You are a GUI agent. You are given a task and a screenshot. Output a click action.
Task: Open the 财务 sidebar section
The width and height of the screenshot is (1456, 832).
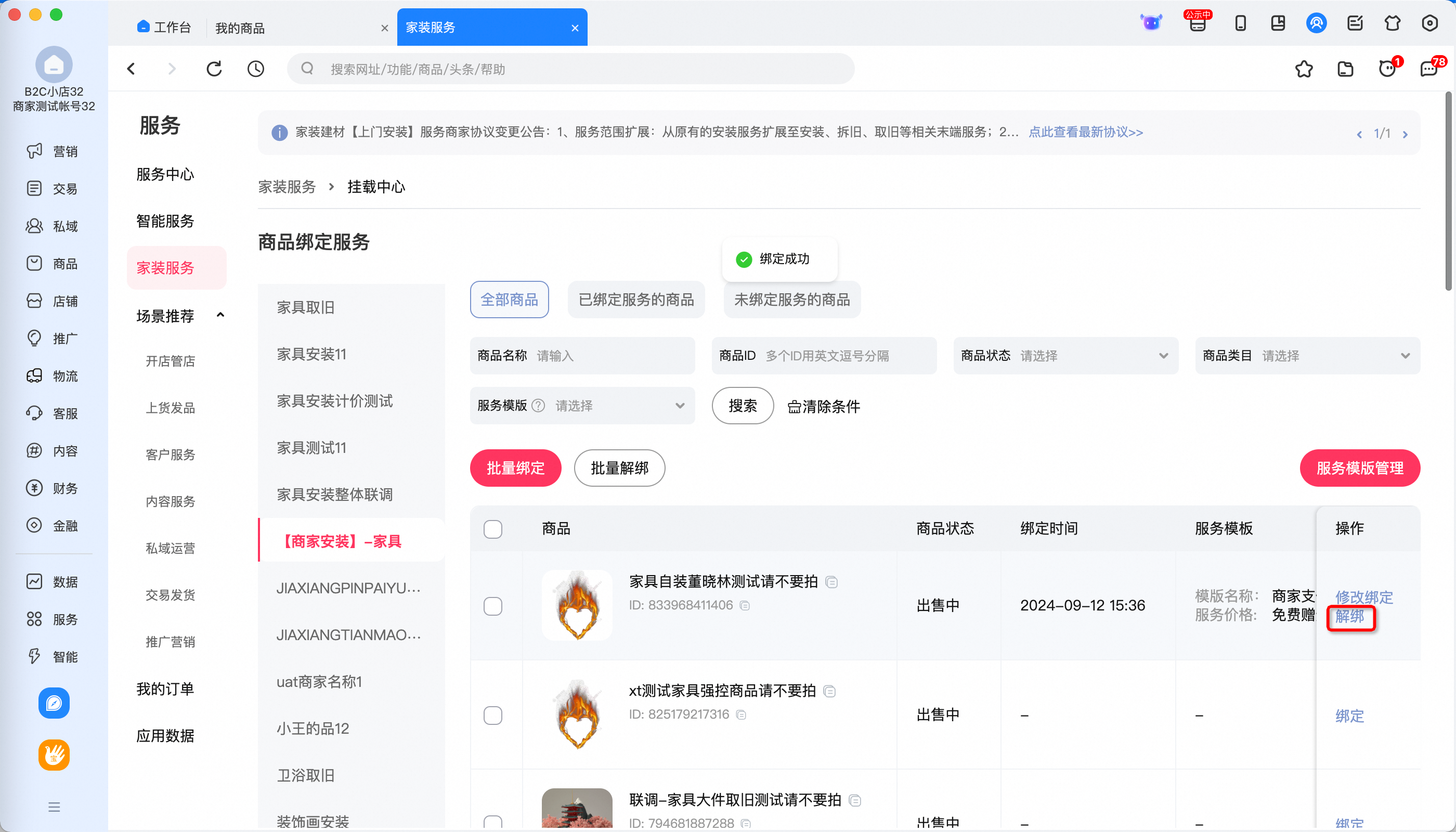click(53, 488)
